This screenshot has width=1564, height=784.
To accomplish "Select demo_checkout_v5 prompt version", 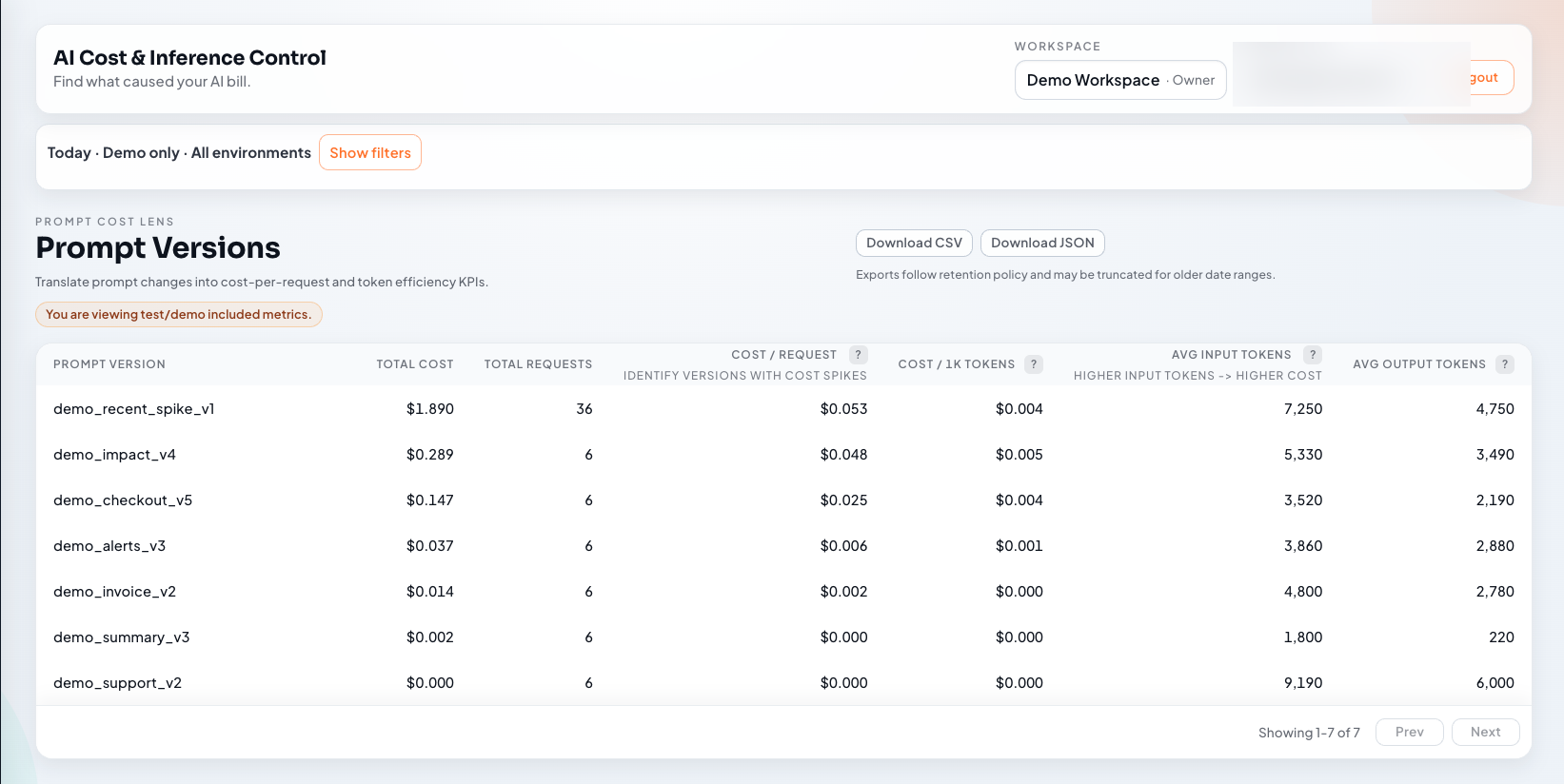I will (x=123, y=500).
